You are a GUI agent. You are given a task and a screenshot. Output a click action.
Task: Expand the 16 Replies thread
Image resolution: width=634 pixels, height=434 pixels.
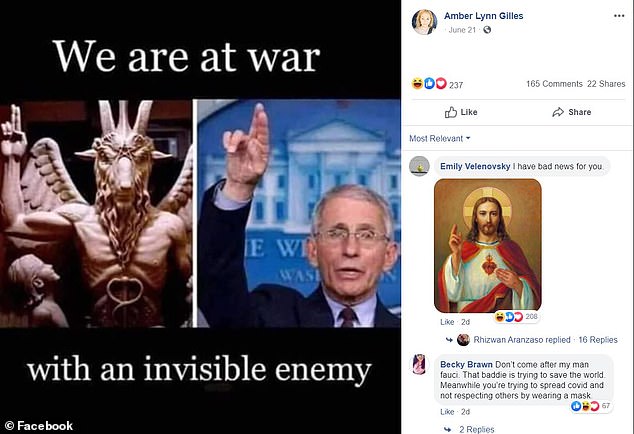(x=598, y=340)
